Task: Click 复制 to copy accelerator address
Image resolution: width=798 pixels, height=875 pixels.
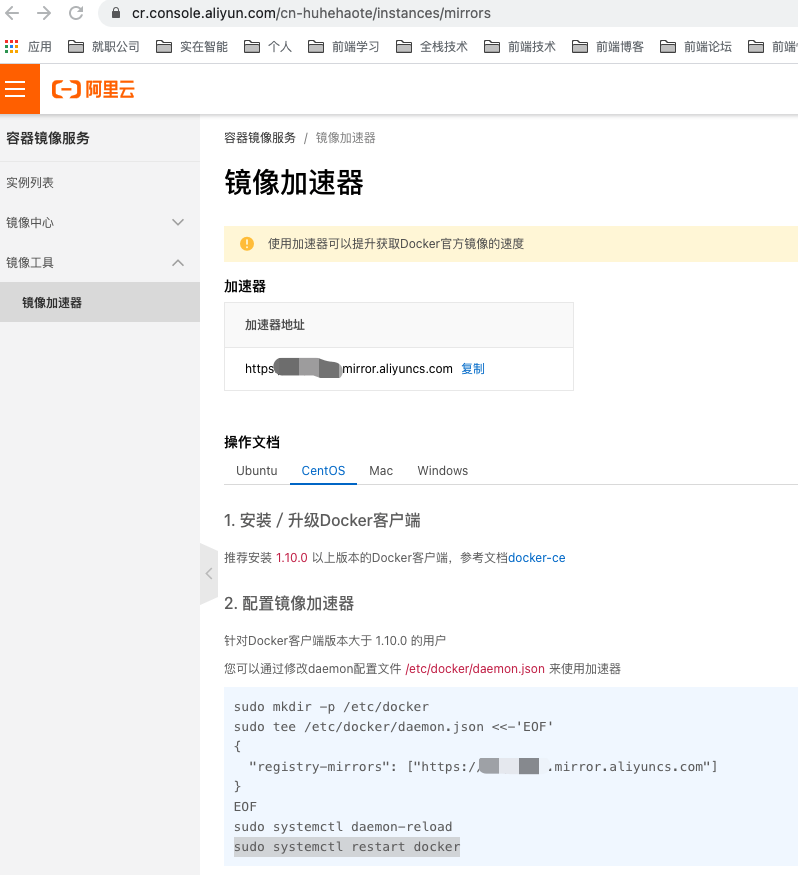Action: click(x=473, y=369)
